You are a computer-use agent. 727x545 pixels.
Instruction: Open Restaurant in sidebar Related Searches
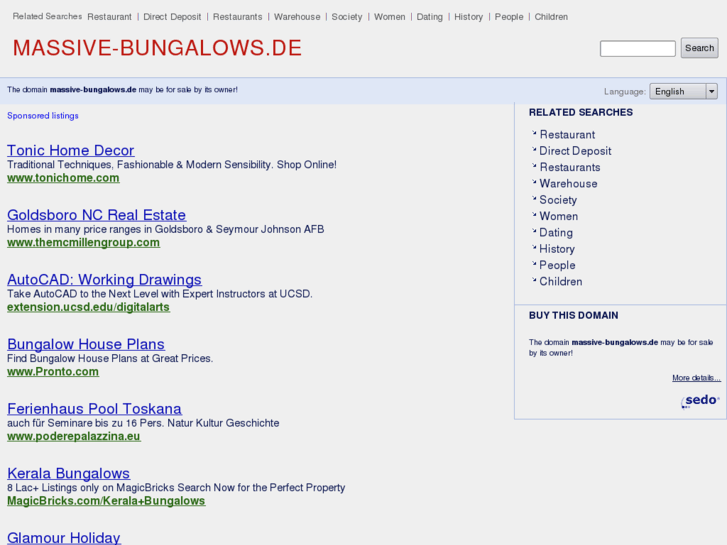(567, 135)
